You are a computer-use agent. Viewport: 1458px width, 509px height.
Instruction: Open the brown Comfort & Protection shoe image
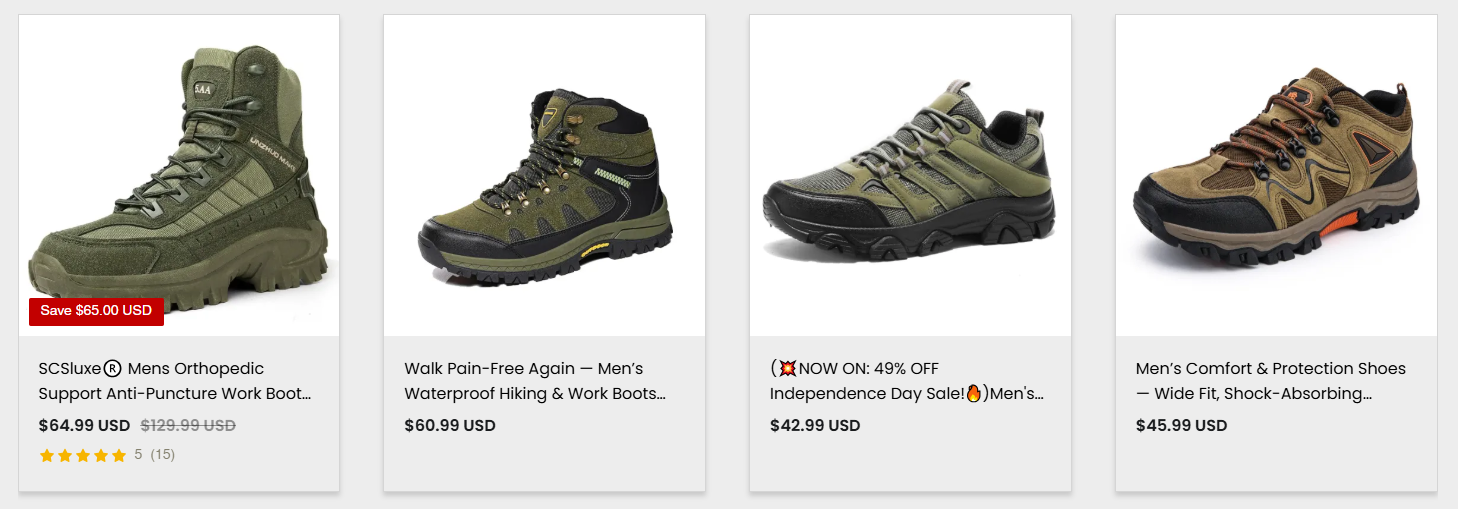coord(1276,175)
